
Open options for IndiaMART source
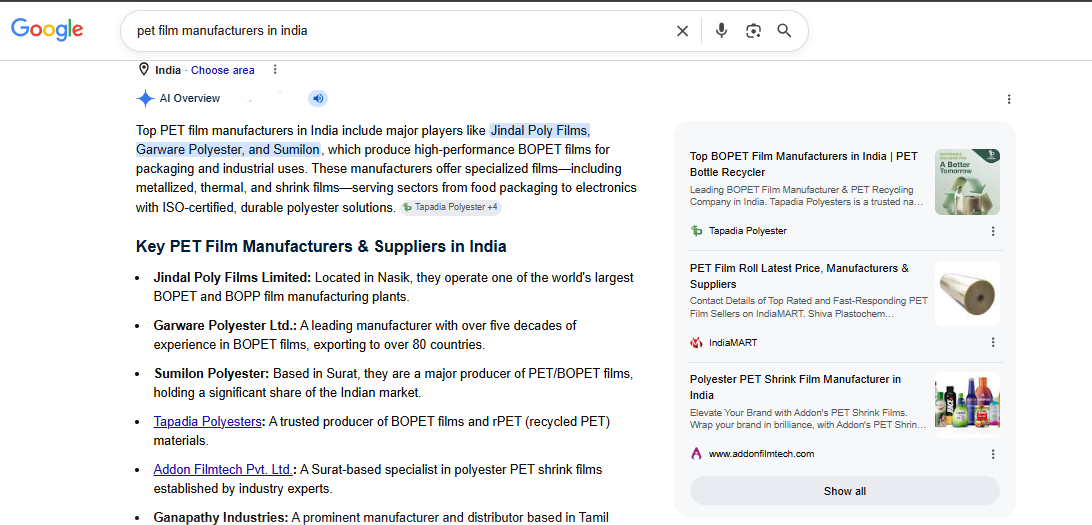click(x=993, y=343)
